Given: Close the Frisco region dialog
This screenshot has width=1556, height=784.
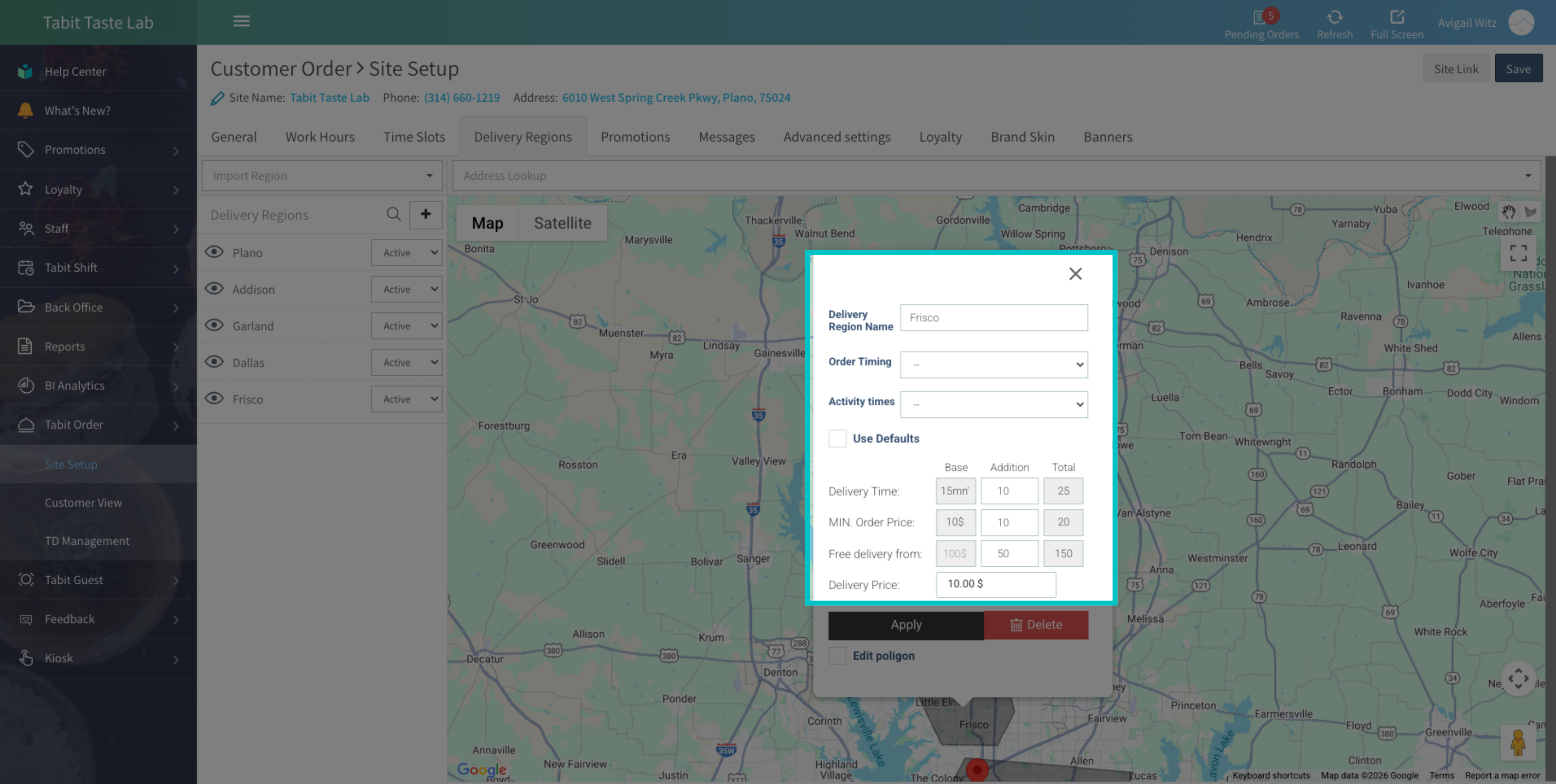Looking at the screenshot, I should point(1075,274).
